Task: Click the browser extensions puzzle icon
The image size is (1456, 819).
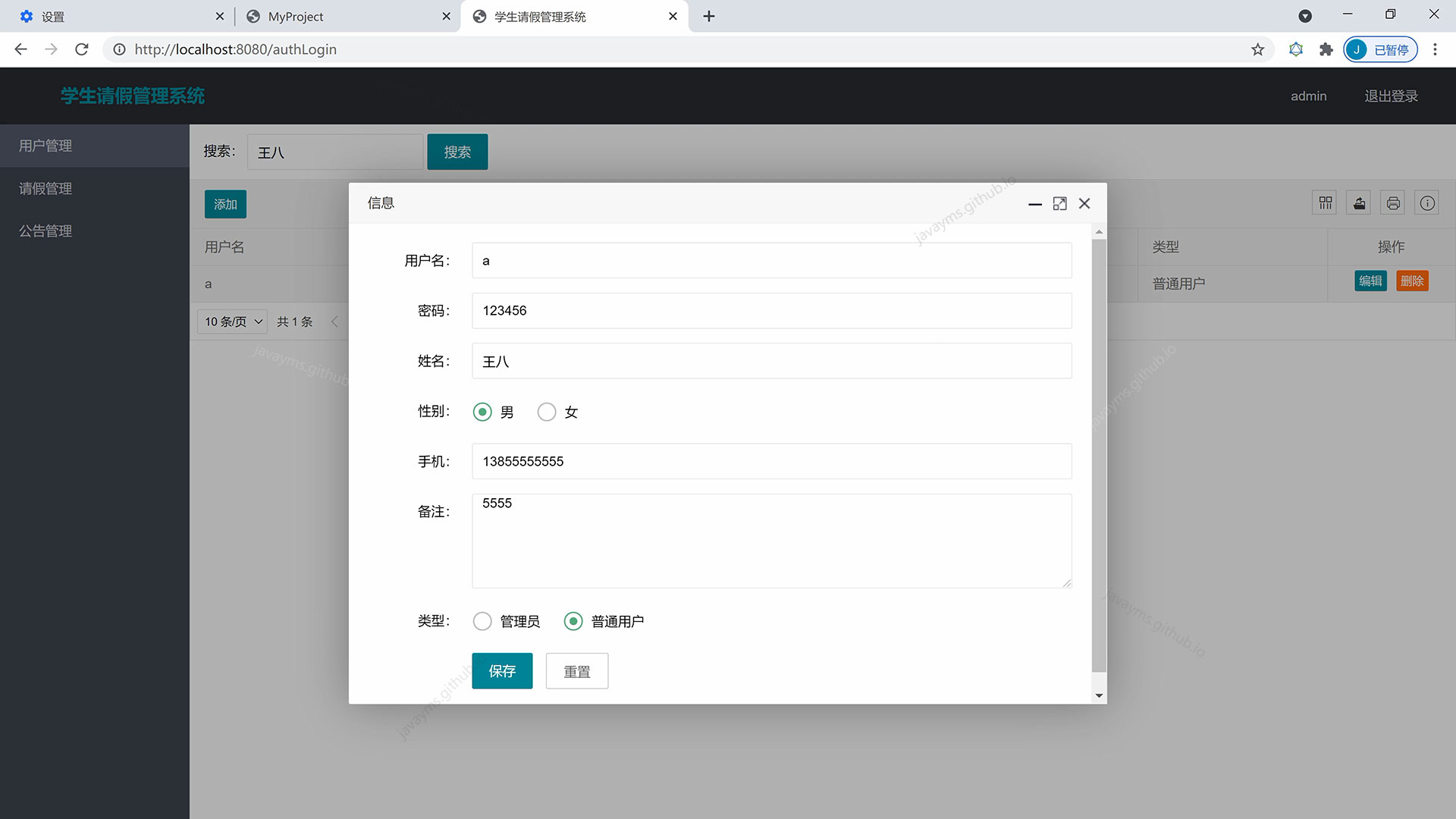Action: [x=1326, y=49]
